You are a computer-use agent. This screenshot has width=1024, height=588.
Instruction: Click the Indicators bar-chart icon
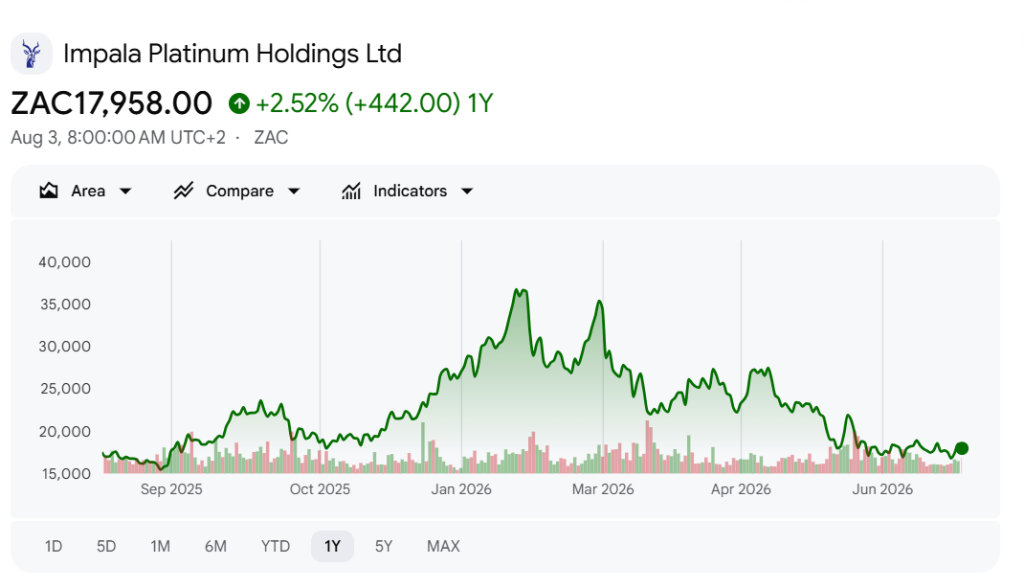(351, 191)
